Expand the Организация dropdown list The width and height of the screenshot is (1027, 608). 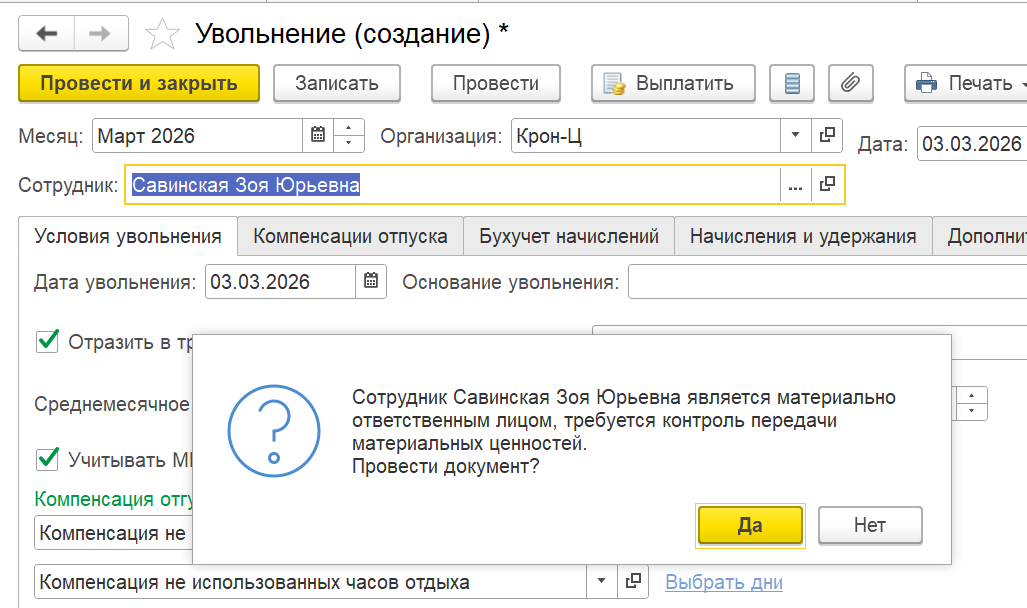(x=796, y=136)
